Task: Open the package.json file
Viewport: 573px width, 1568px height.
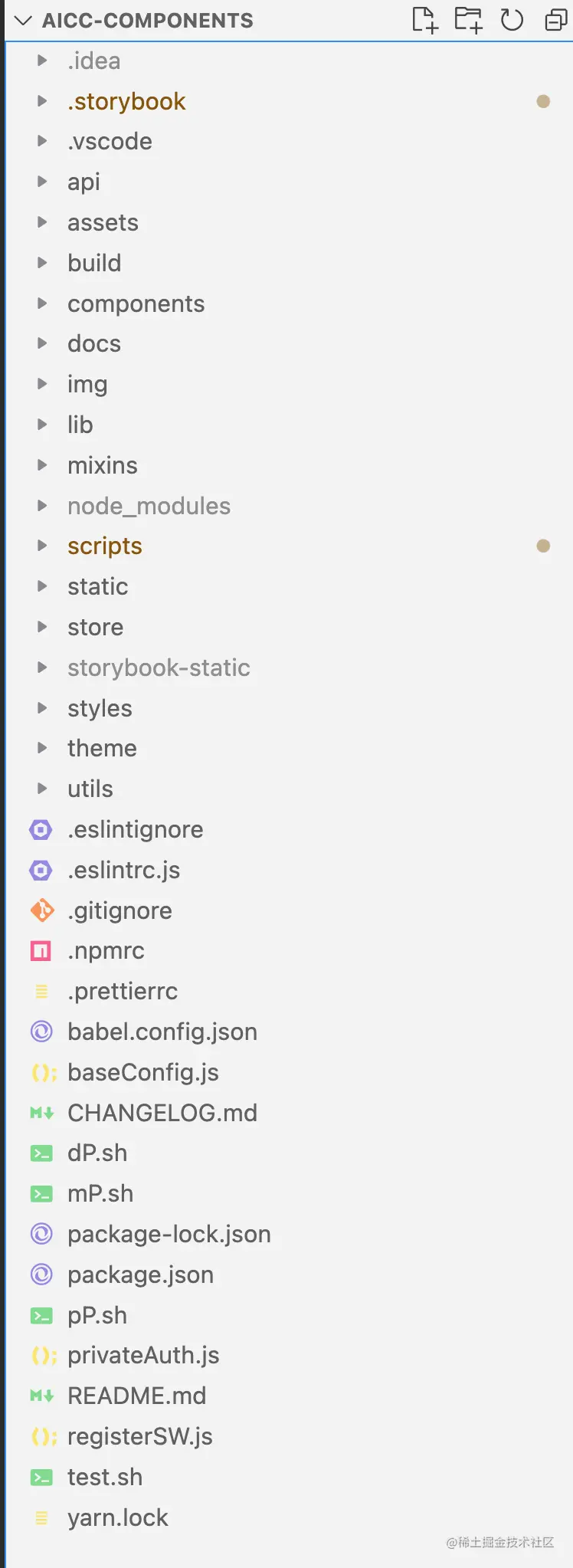Action: pyautogui.click(x=140, y=1275)
